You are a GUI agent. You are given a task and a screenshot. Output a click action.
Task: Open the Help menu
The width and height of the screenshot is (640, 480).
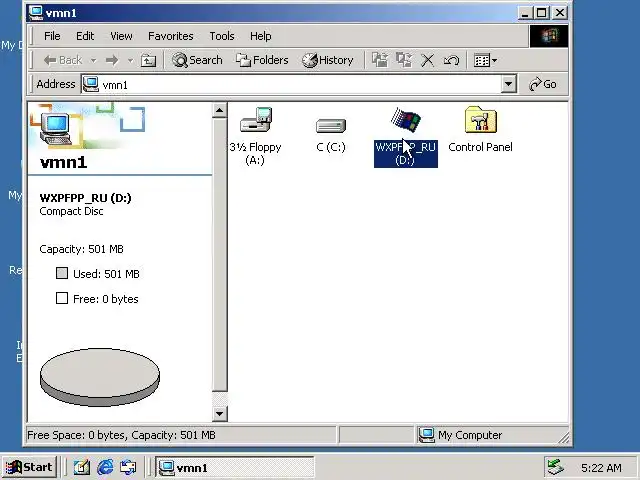click(x=260, y=36)
